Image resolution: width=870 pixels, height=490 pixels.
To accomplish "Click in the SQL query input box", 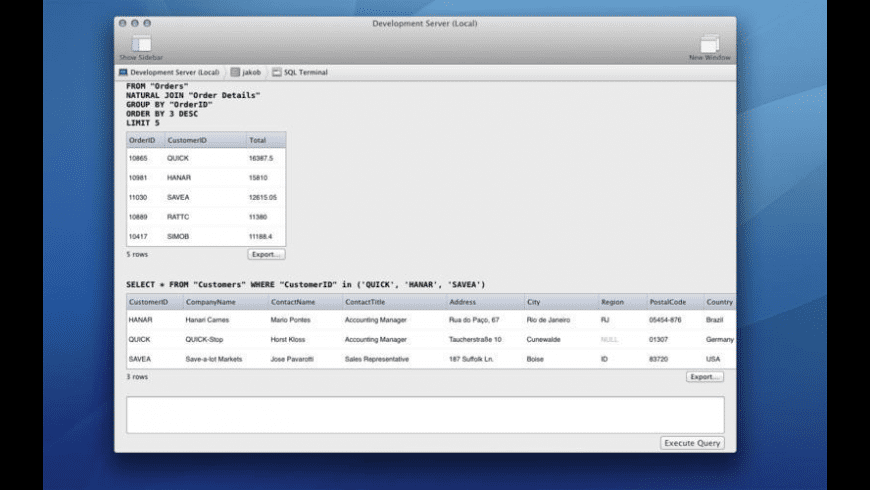I will [424, 415].
